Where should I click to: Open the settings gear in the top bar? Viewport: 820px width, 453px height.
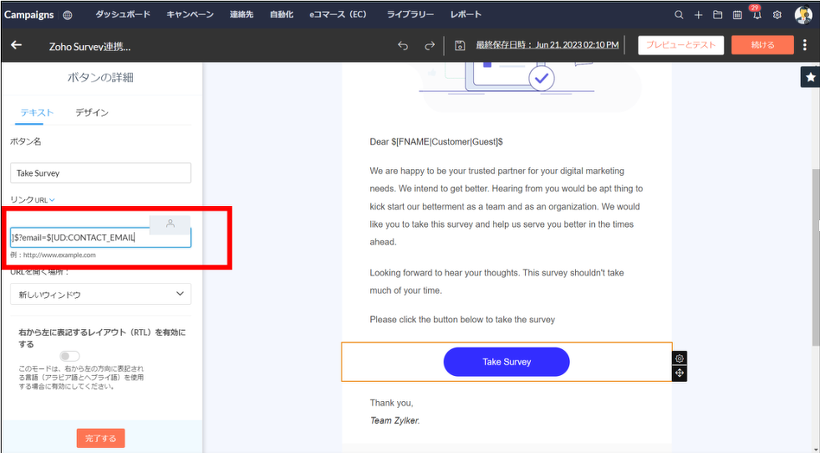click(x=777, y=15)
